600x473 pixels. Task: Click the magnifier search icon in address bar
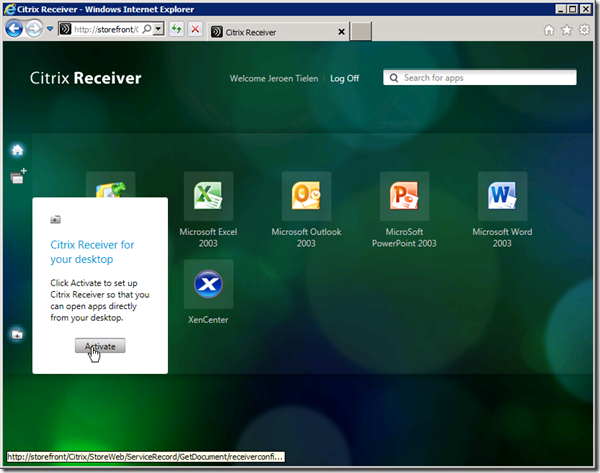pos(147,29)
